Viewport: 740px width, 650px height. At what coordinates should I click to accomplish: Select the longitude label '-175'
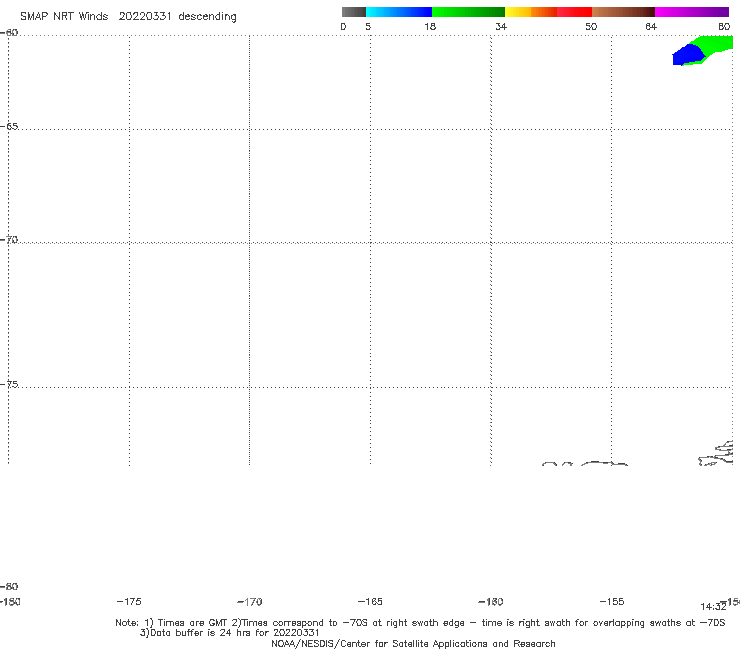[x=129, y=601]
